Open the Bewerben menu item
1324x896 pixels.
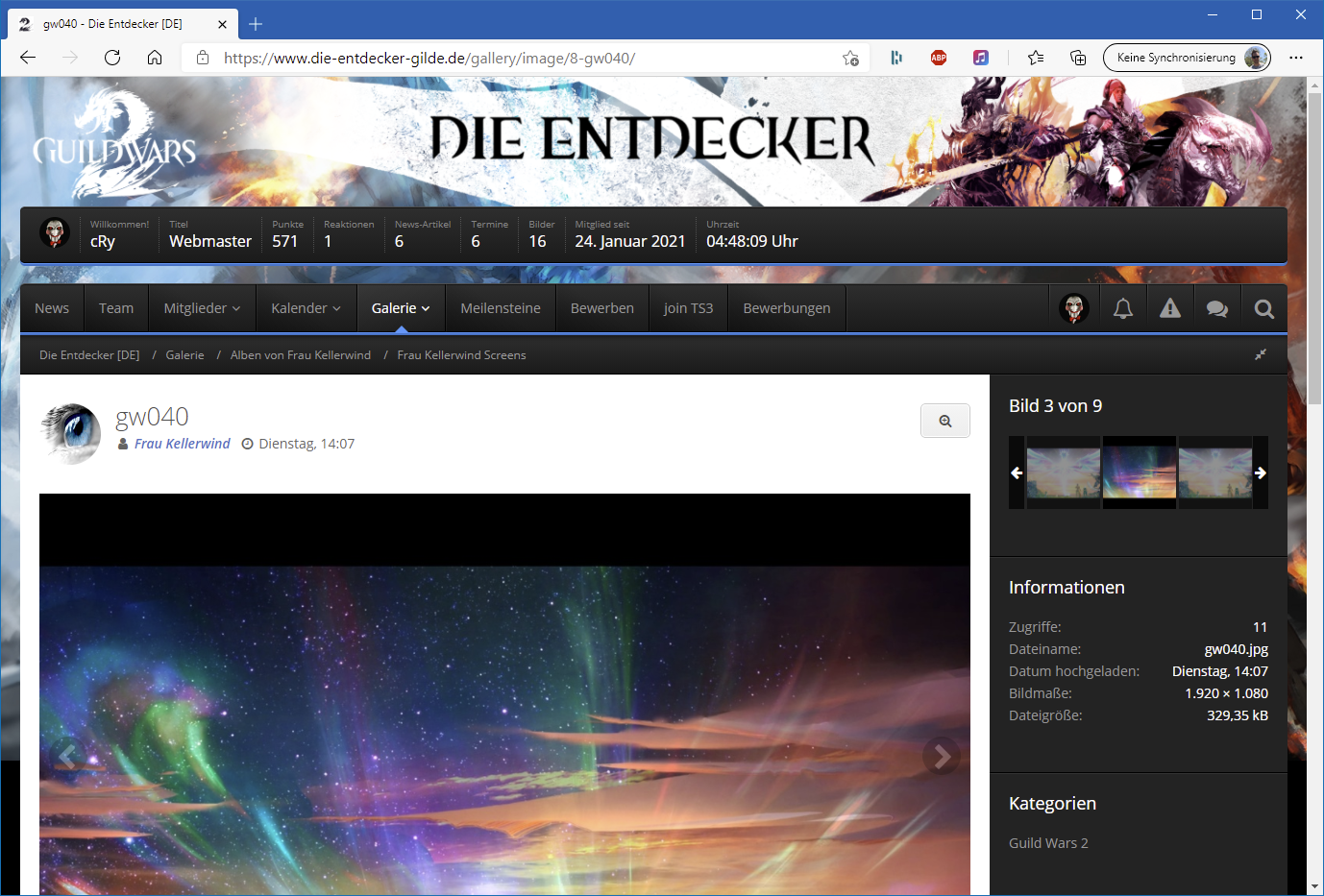coord(602,308)
